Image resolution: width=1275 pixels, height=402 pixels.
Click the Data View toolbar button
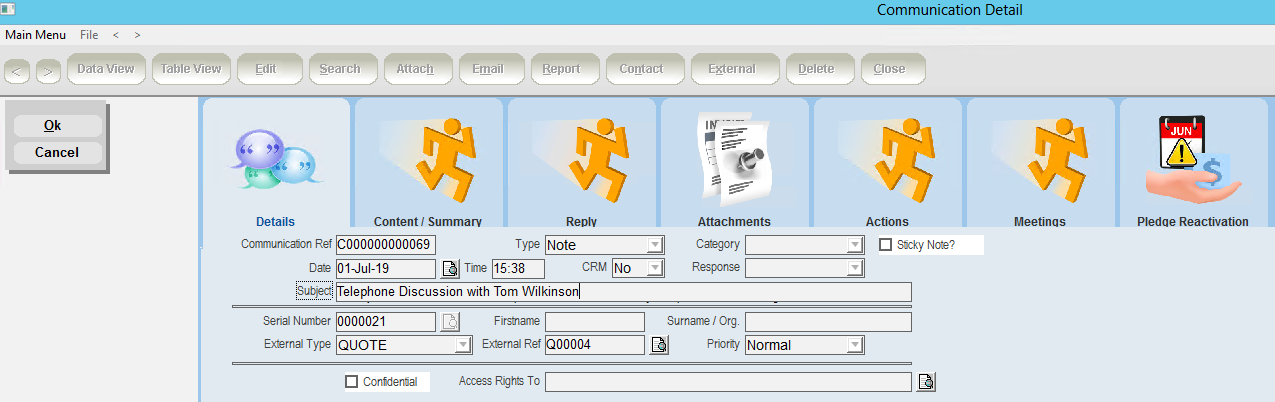[x=106, y=69]
